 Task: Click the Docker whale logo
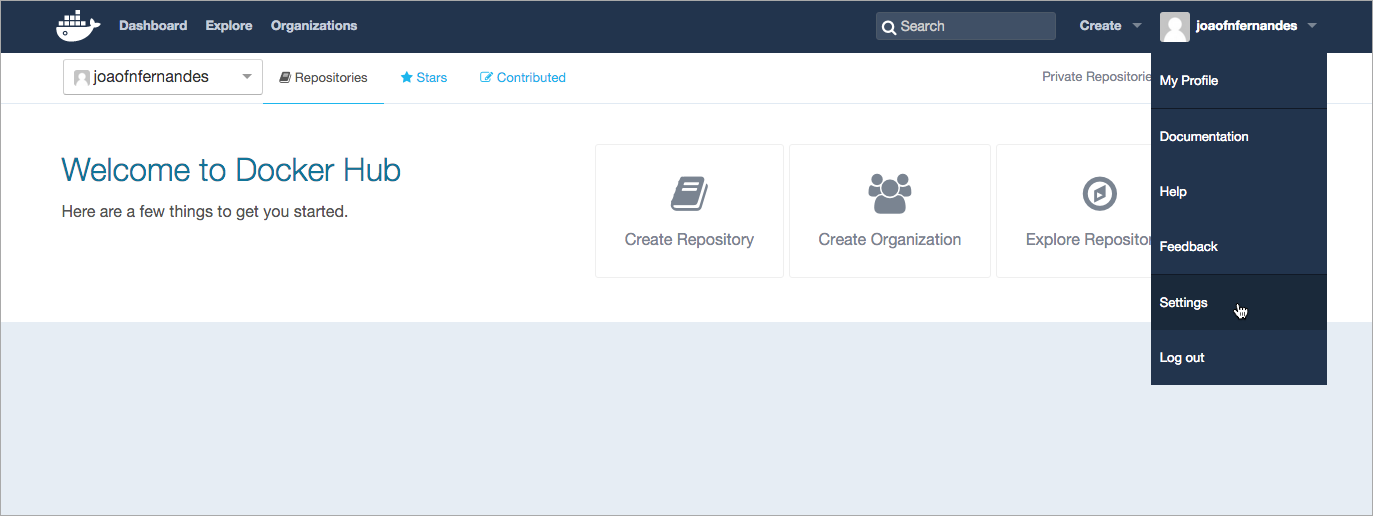(x=78, y=26)
